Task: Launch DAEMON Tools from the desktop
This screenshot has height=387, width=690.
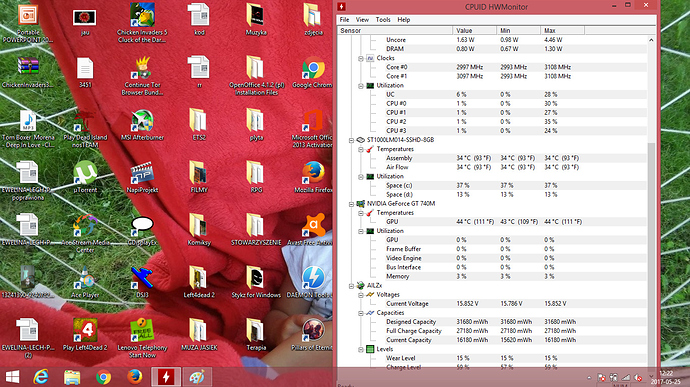Action: [x=313, y=282]
